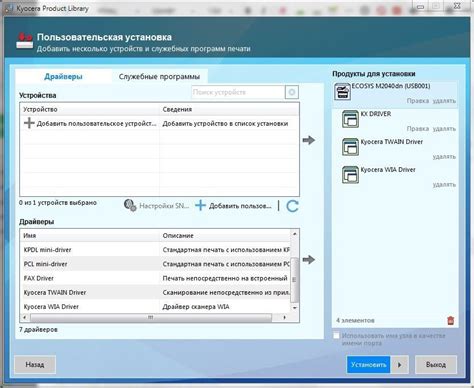Click Настройки SN... label
Screen dimensions: 474x388
(164, 206)
